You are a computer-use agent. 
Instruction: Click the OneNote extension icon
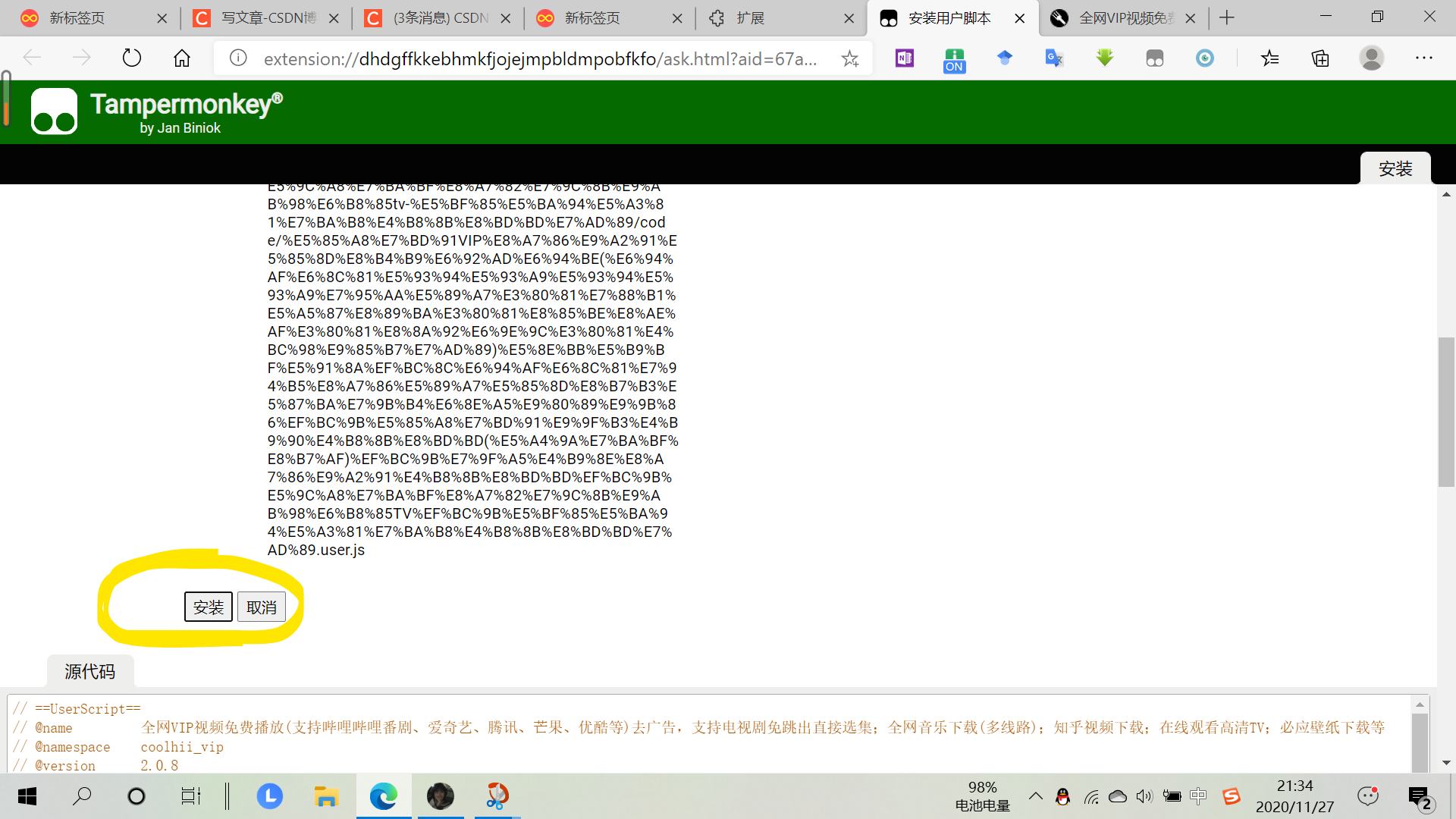(904, 58)
